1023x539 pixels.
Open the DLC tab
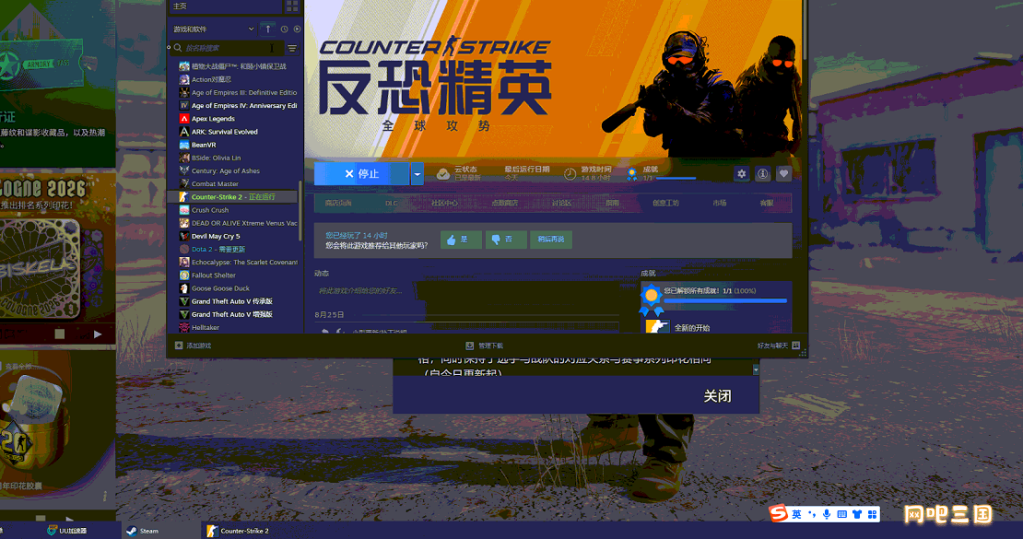[390, 203]
